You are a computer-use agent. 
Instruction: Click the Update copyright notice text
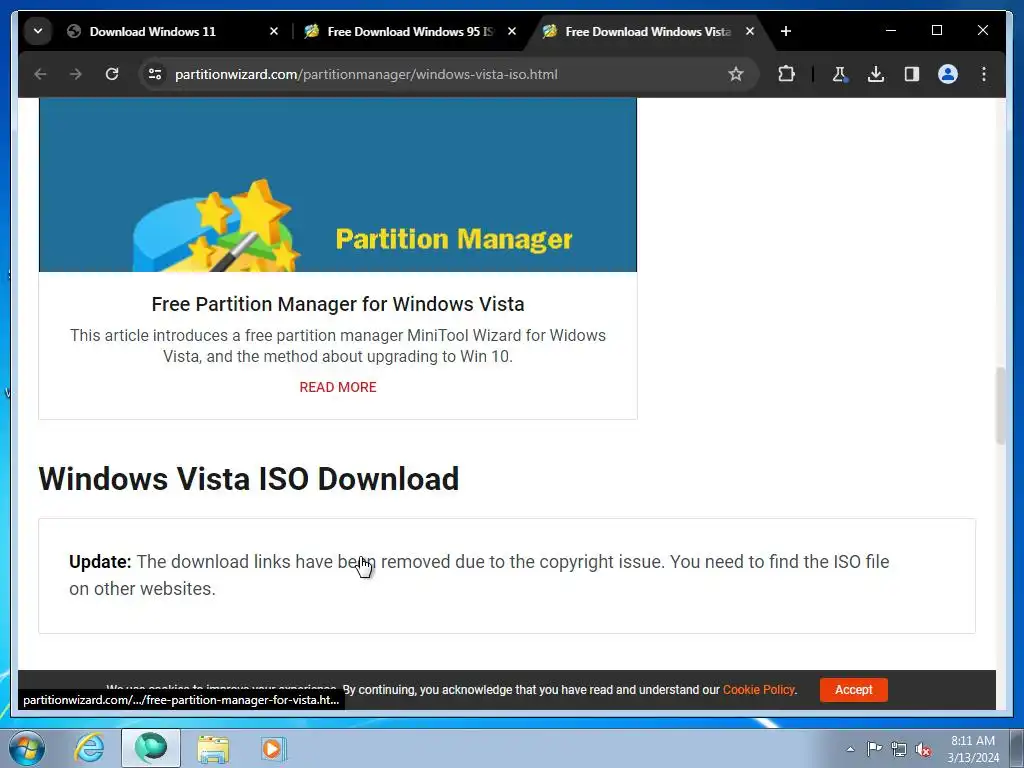click(479, 575)
